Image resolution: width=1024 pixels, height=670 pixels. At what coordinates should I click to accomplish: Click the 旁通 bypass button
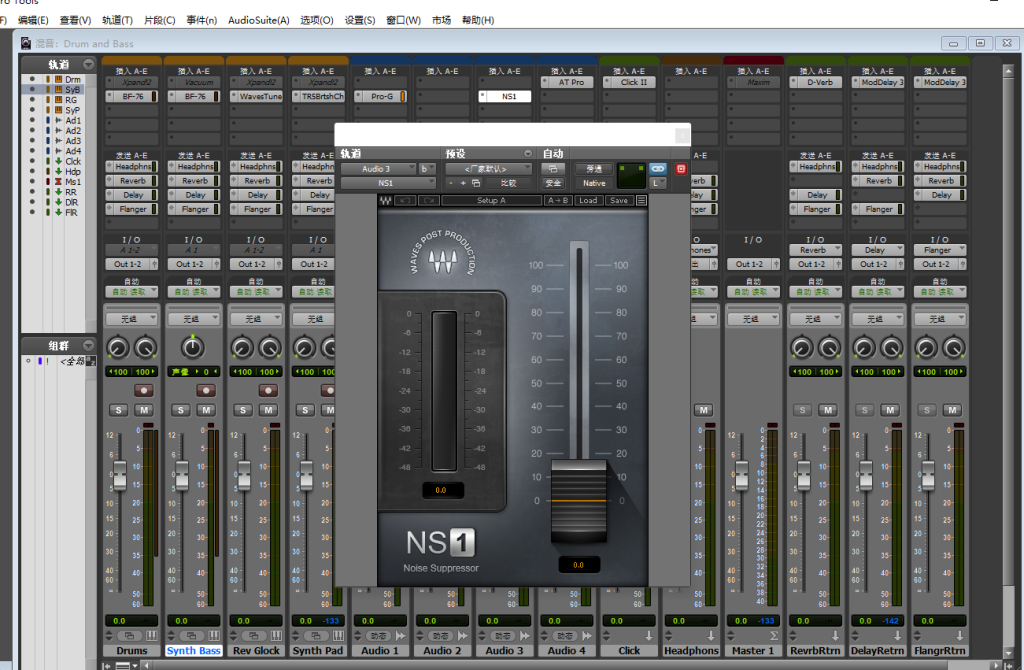(x=594, y=169)
